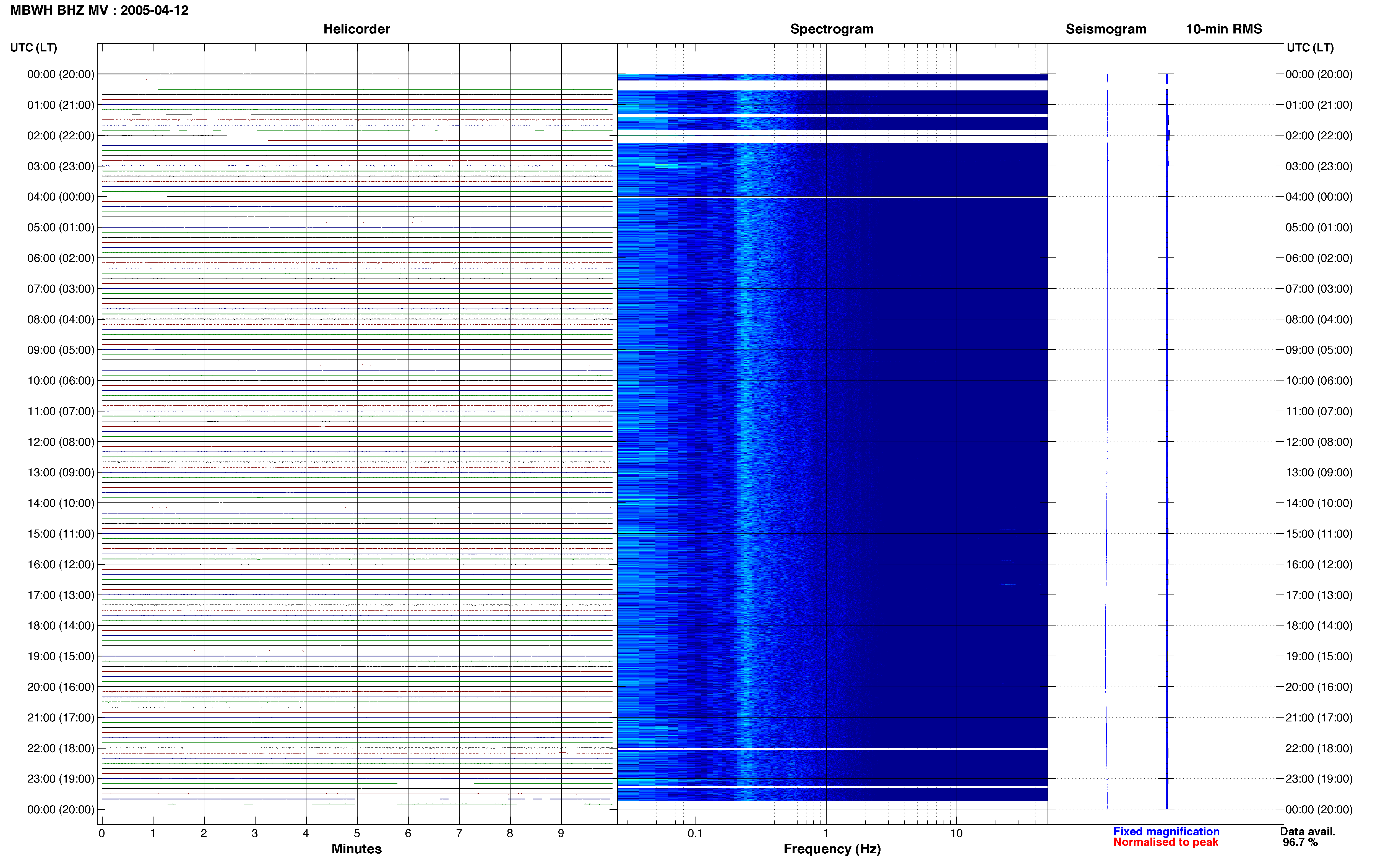
Task: Select the Frequency (Hz) axis title
Action: [832, 849]
